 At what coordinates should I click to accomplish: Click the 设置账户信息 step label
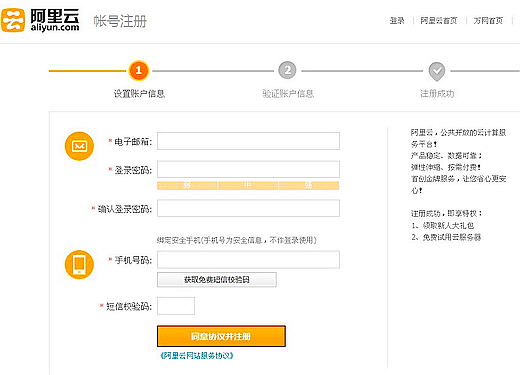[139, 94]
